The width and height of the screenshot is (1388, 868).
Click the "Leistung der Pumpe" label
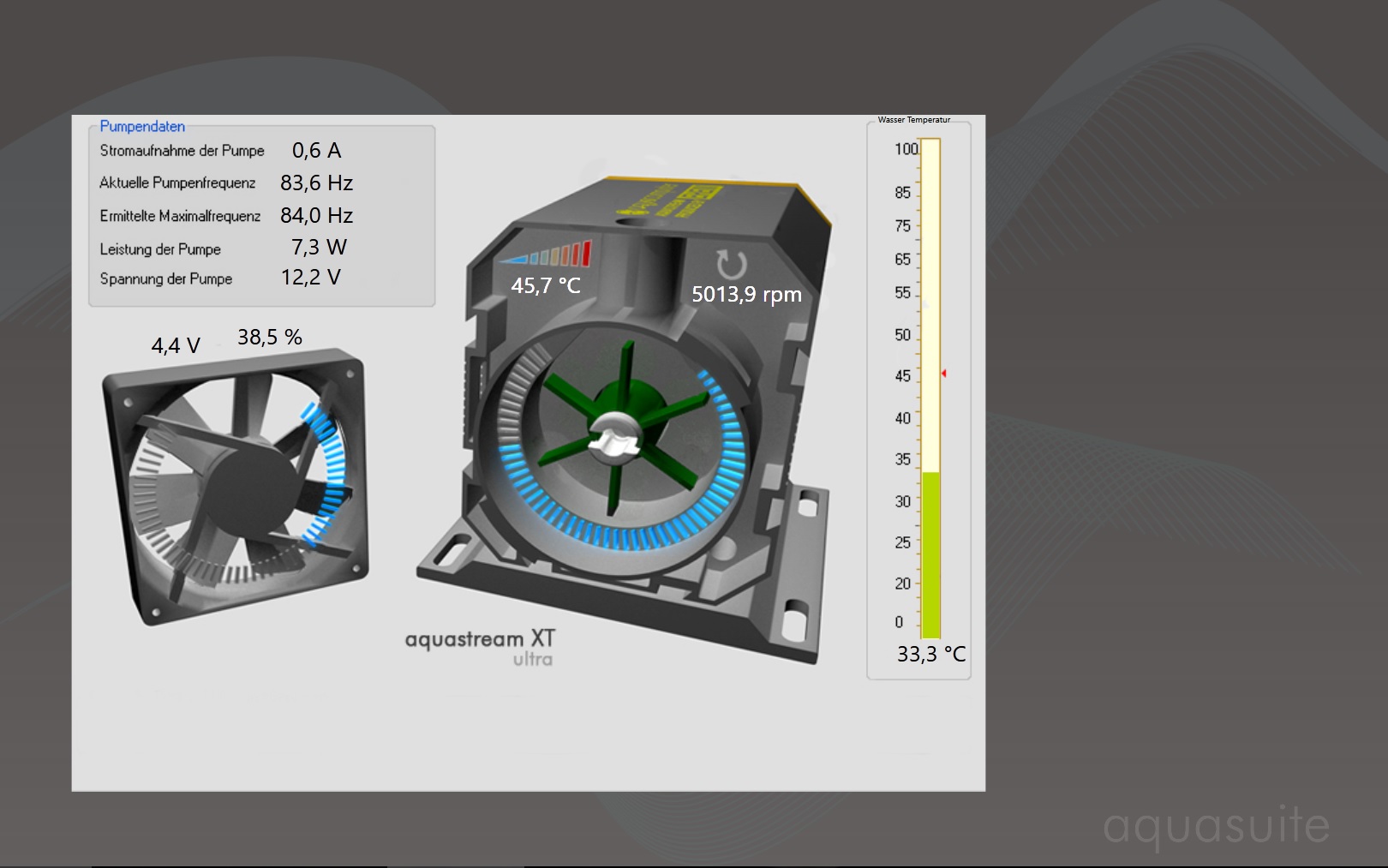click(160, 249)
